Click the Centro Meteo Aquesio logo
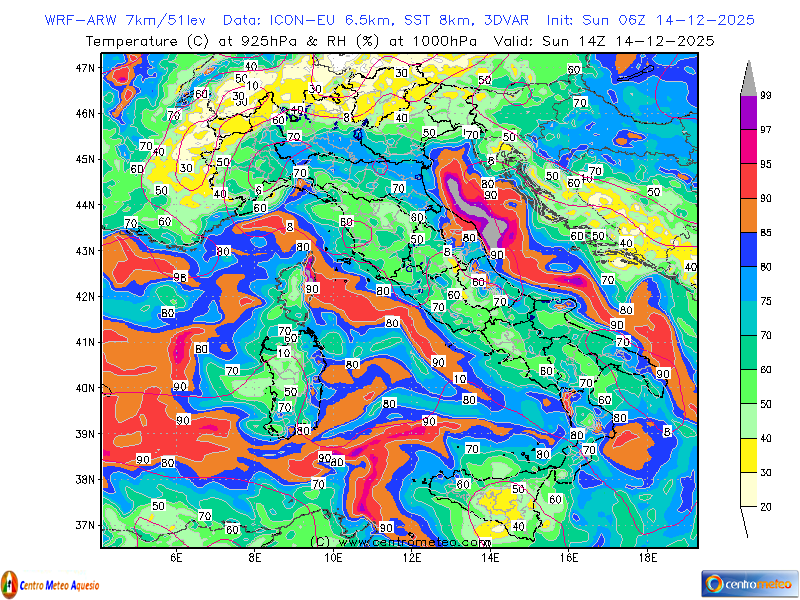 click(50, 583)
